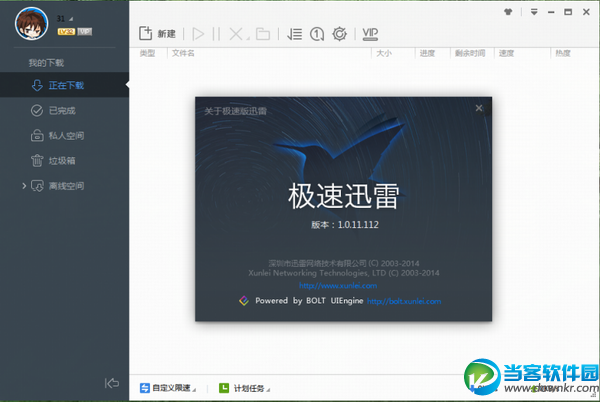Open download folder with the folder icon
The height and width of the screenshot is (402, 600).
263,34
